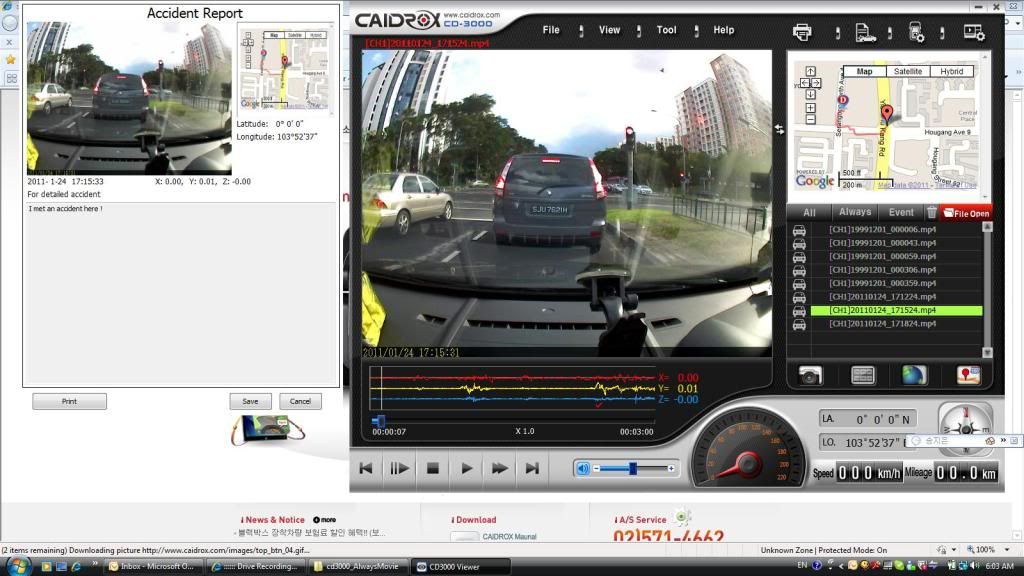Zoom in on the map with plus
The image size is (1024, 576).
pyautogui.click(x=810, y=108)
